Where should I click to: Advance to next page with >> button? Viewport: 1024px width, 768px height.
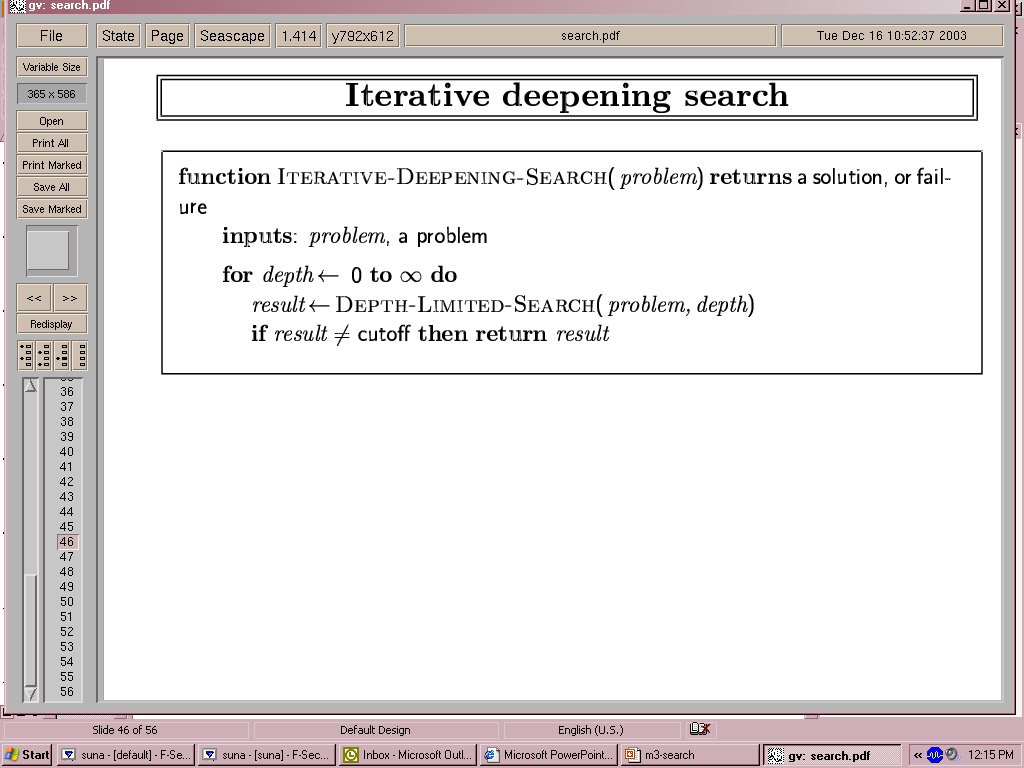point(70,298)
